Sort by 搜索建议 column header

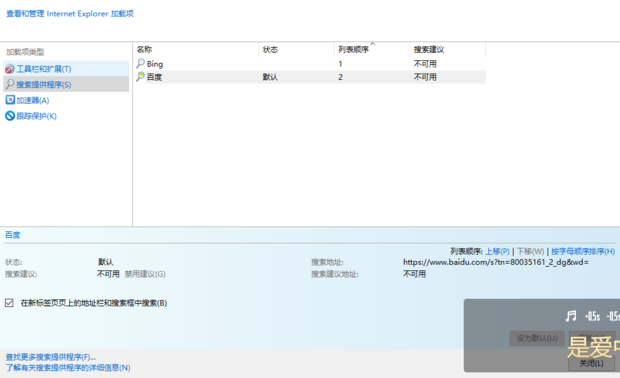click(429, 49)
